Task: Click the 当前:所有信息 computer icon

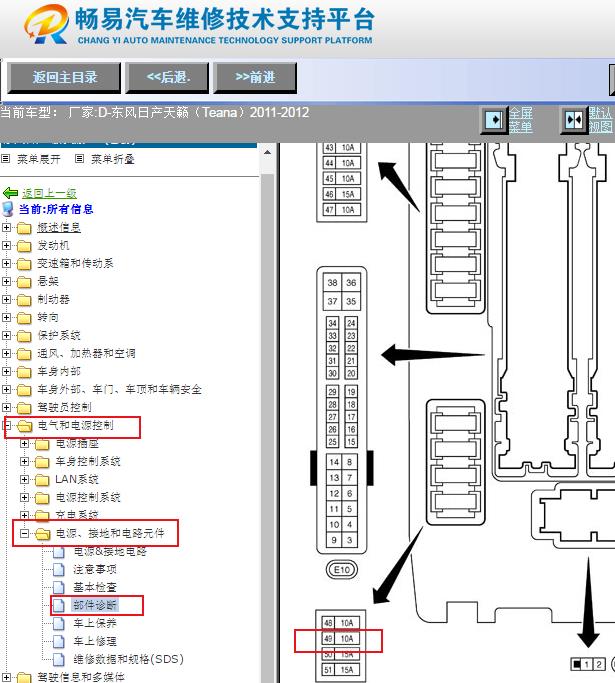Action: coord(8,209)
